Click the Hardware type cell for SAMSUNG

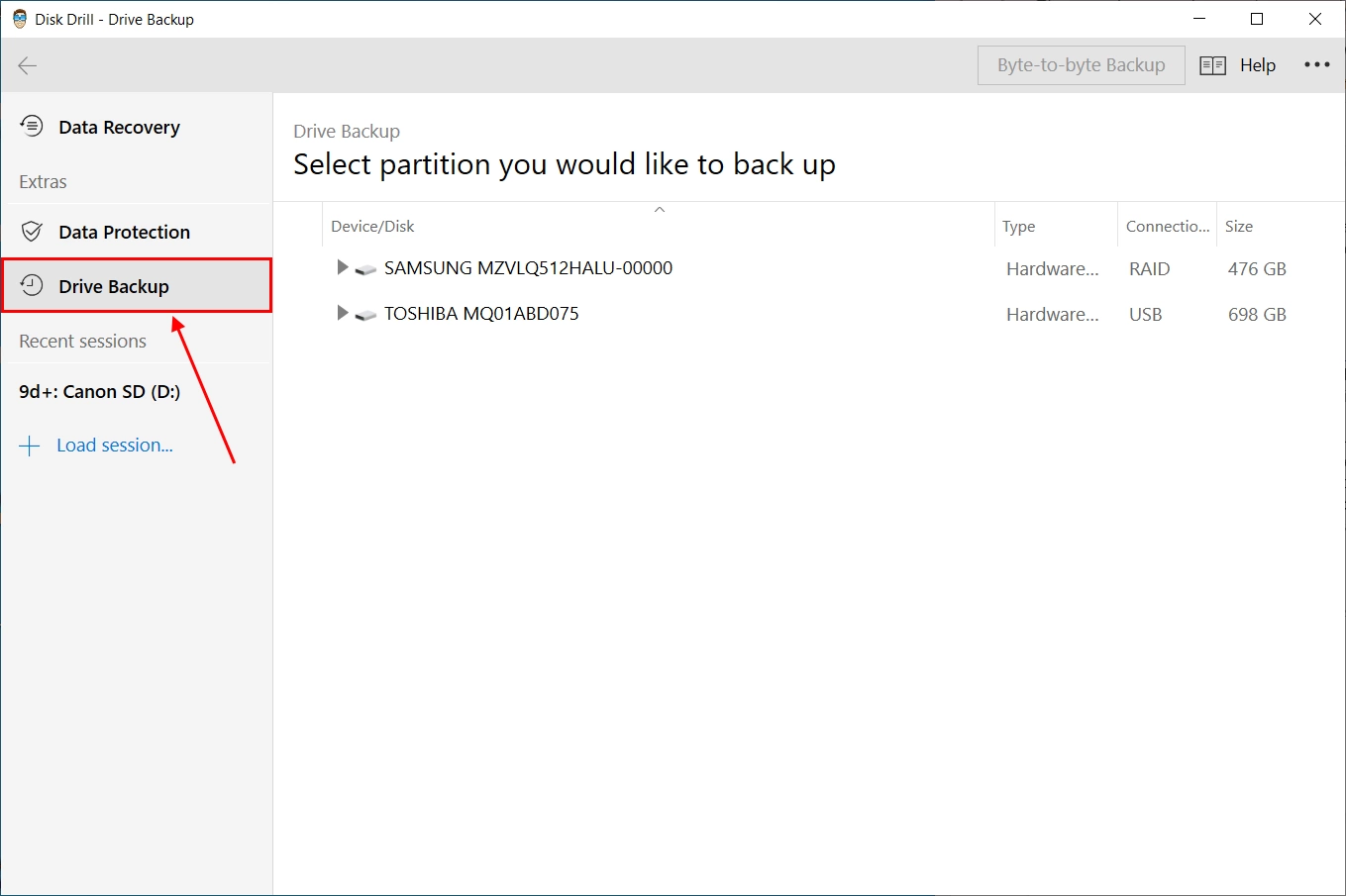tap(1052, 269)
